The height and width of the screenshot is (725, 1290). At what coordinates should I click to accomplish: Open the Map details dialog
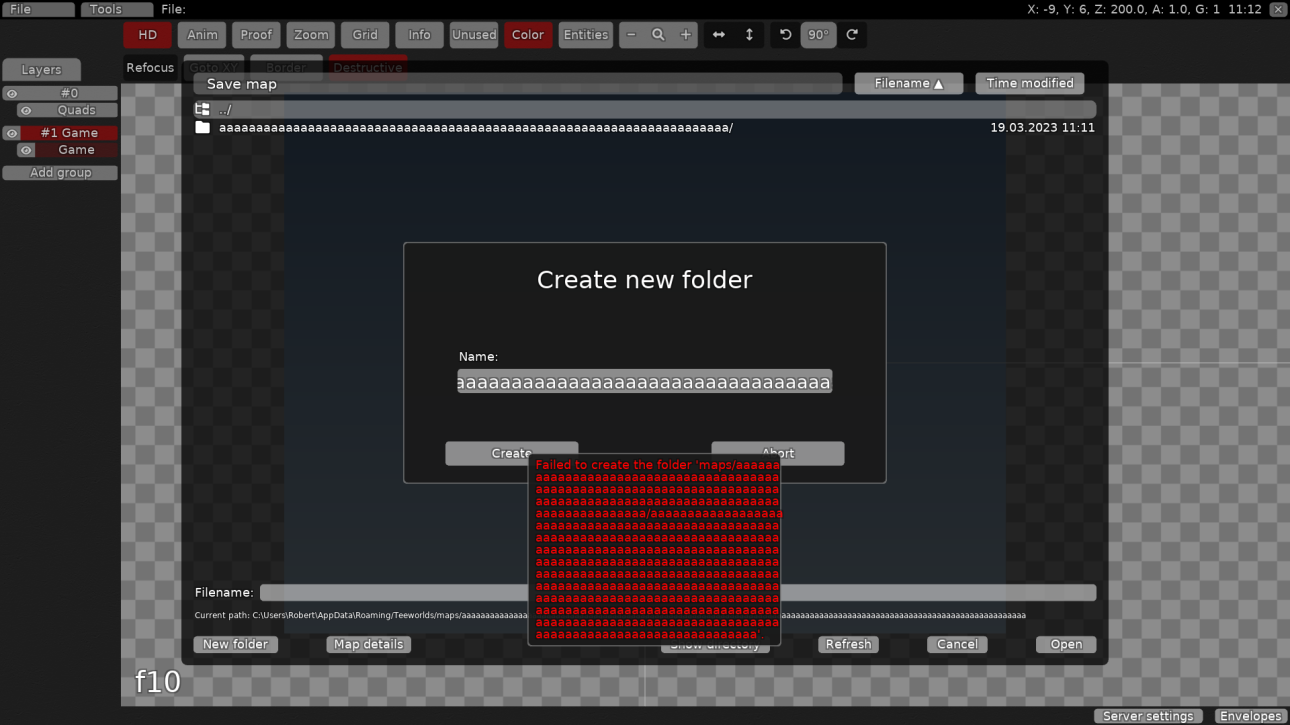pos(368,644)
